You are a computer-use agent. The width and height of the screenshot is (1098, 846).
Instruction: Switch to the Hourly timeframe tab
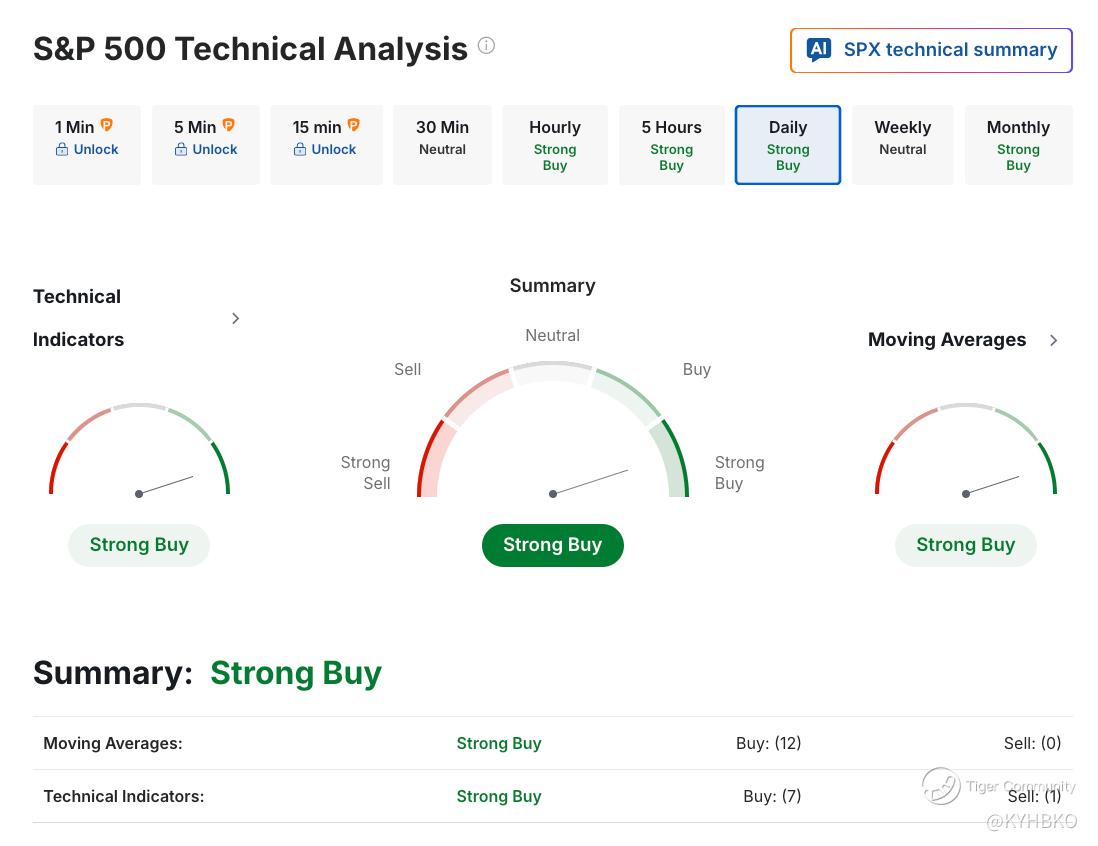pyautogui.click(x=555, y=145)
